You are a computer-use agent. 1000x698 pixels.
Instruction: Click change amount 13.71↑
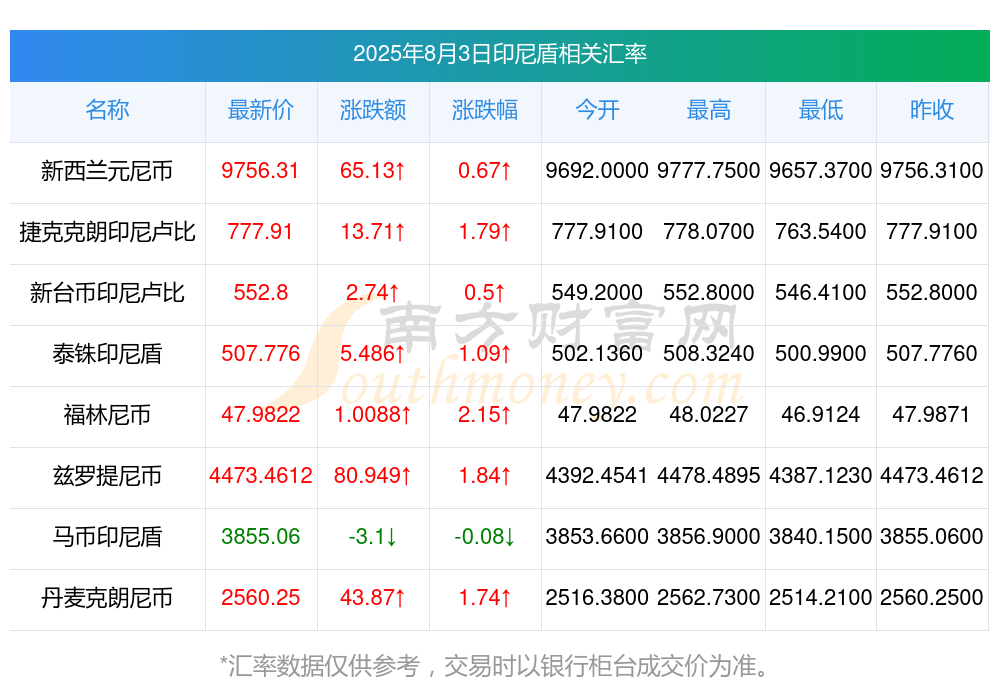pyautogui.click(x=372, y=232)
